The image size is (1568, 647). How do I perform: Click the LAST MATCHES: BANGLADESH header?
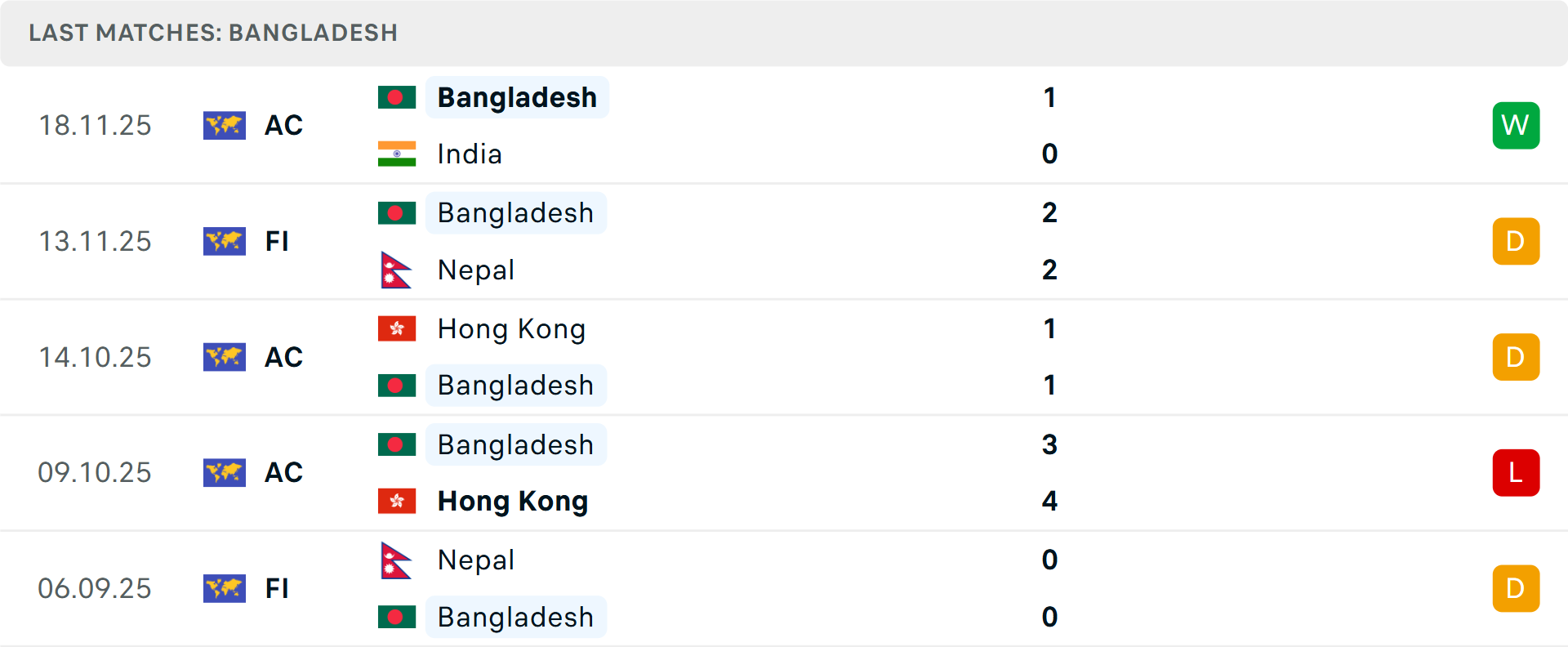click(213, 33)
